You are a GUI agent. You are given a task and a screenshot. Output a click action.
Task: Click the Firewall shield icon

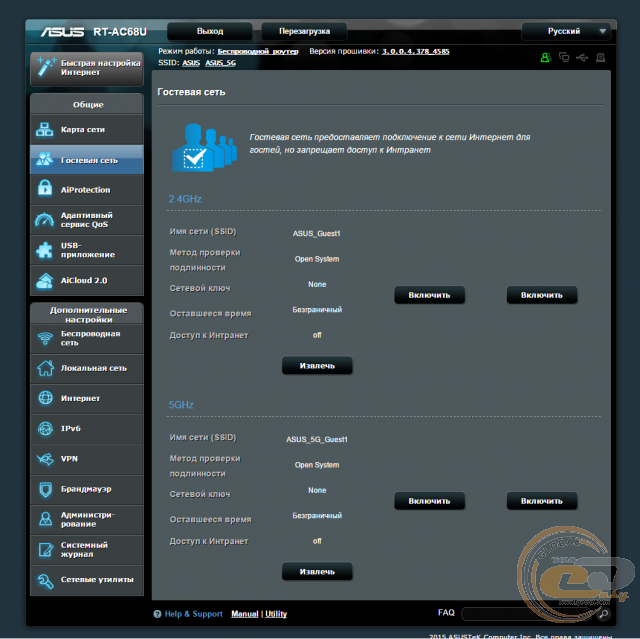45,489
